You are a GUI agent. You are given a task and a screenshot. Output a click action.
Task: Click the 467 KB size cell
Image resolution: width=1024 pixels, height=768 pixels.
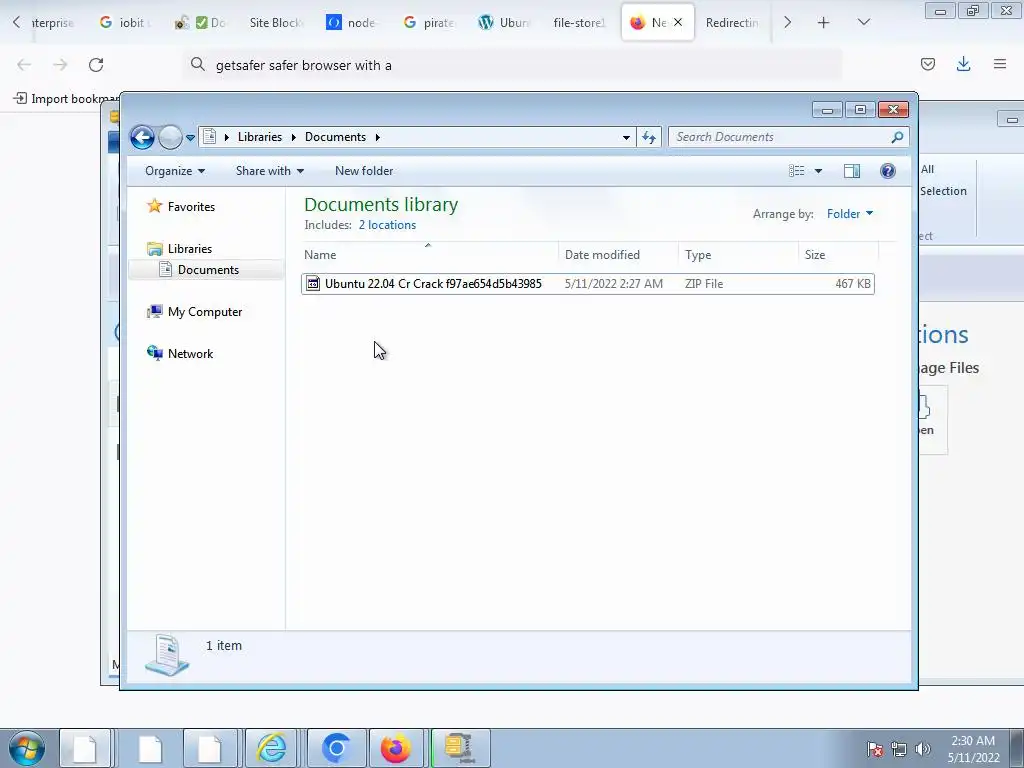point(852,284)
